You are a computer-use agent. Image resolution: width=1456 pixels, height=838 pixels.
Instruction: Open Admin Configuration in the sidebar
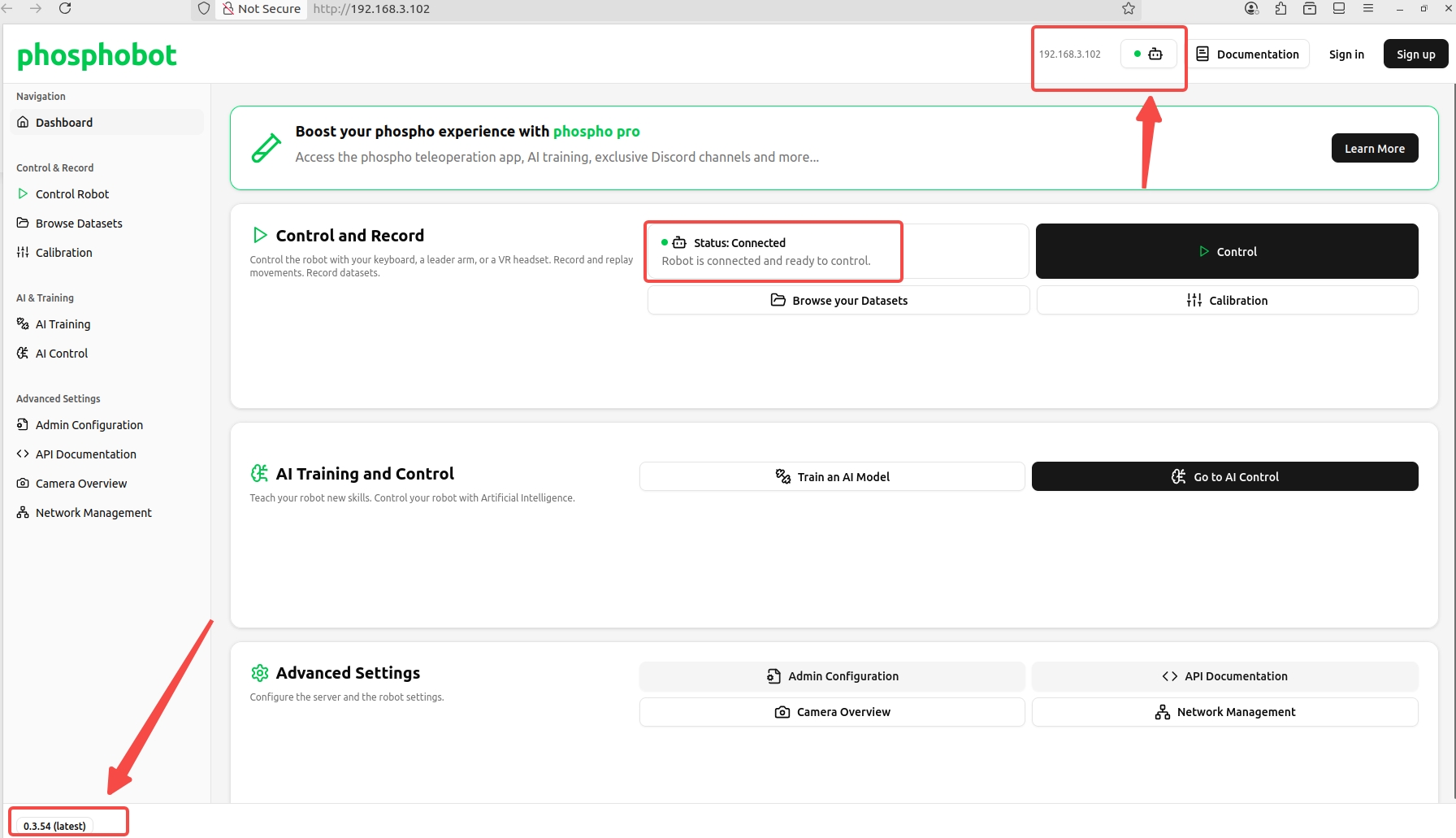coord(106,425)
